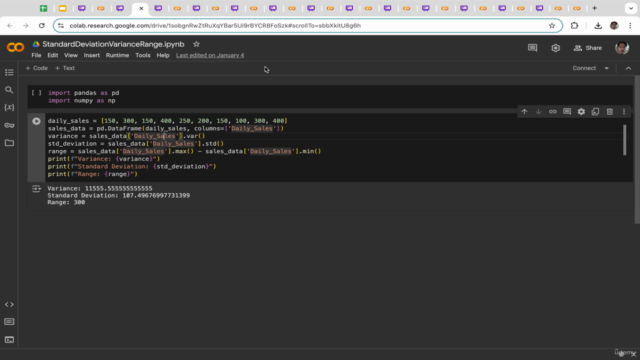Screen dimensions: 640x360
Task: Open browser downloads icon
Action: [x=598, y=25]
